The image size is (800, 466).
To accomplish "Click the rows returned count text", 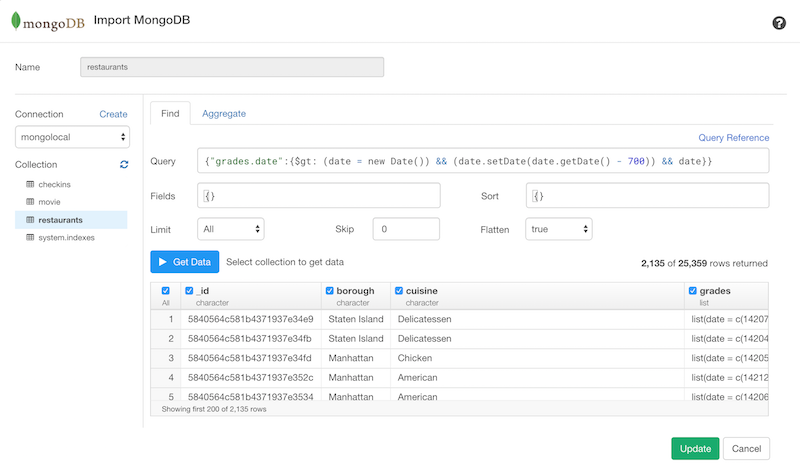I will click(704, 263).
